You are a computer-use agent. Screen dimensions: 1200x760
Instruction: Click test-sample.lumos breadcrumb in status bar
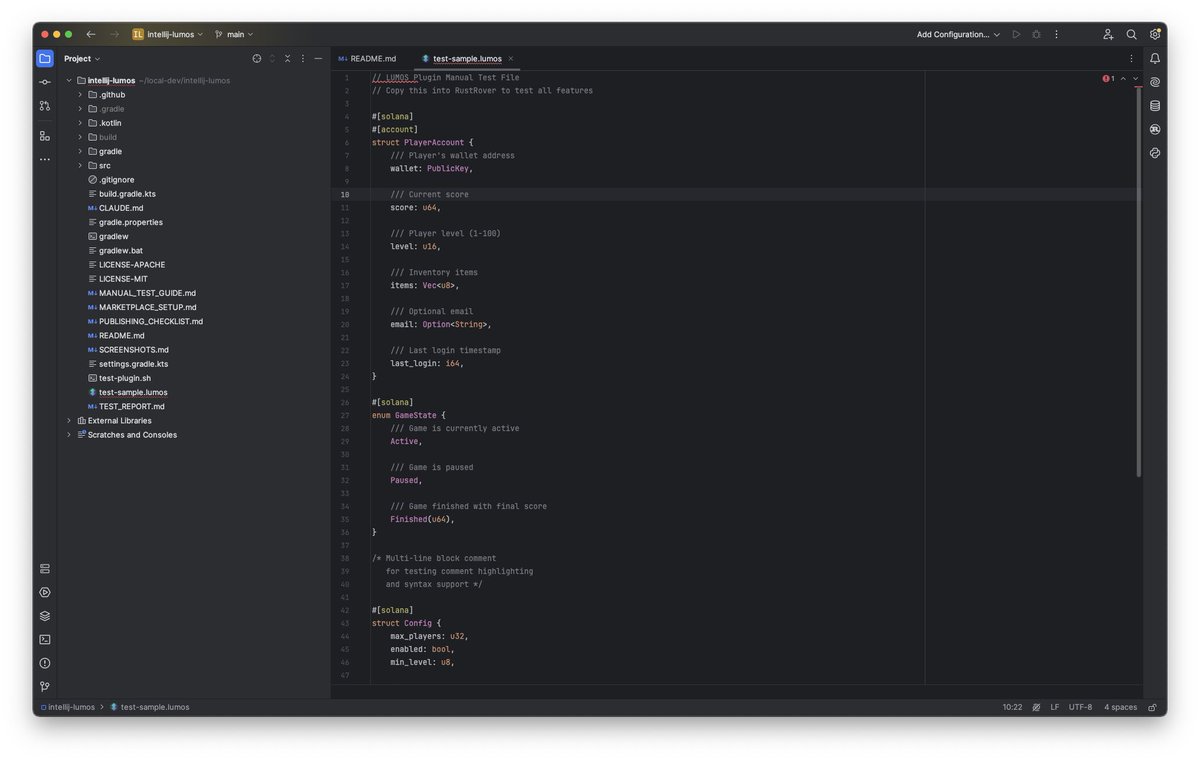[150, 707]
